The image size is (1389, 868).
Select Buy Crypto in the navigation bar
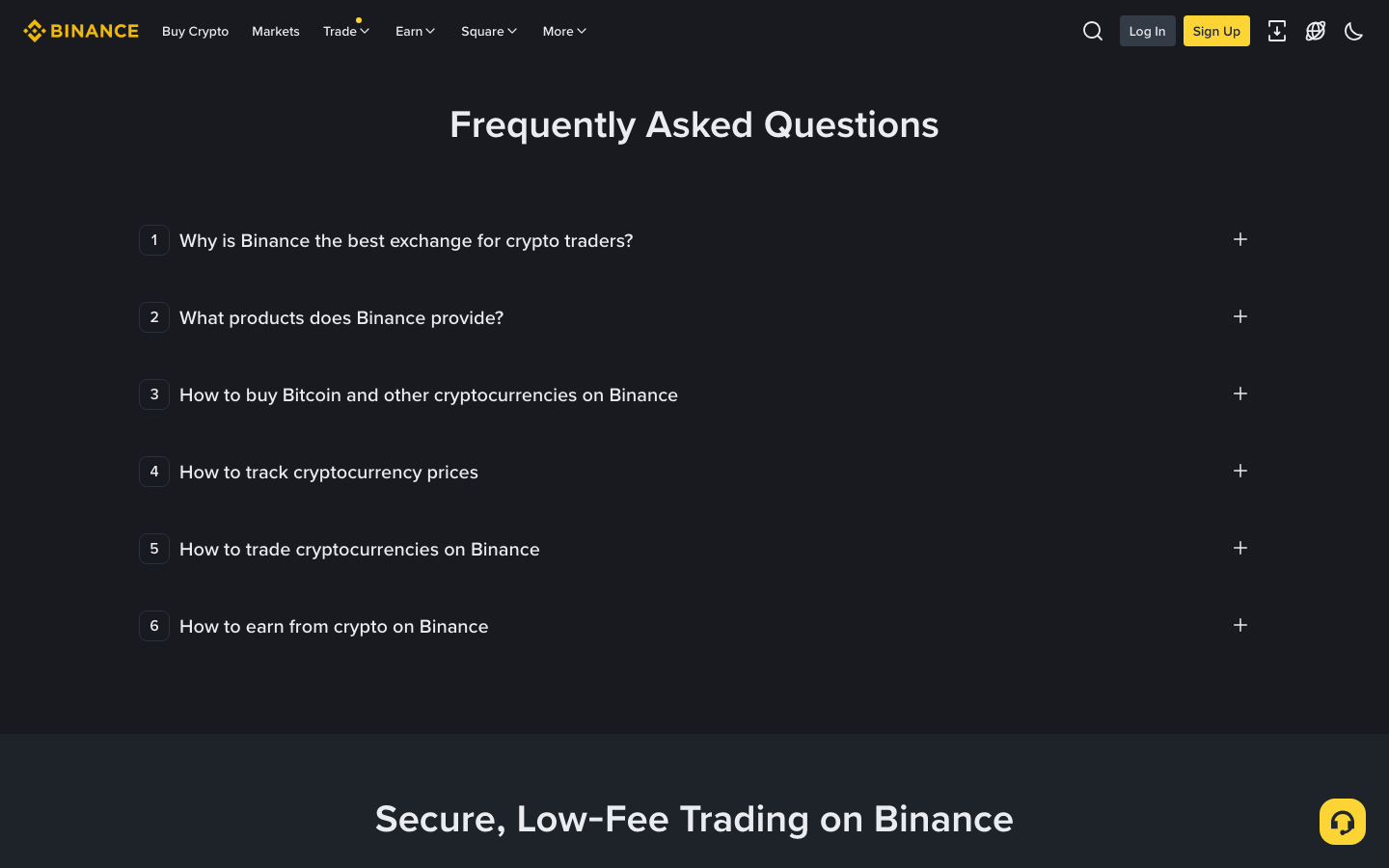[195, 31]
